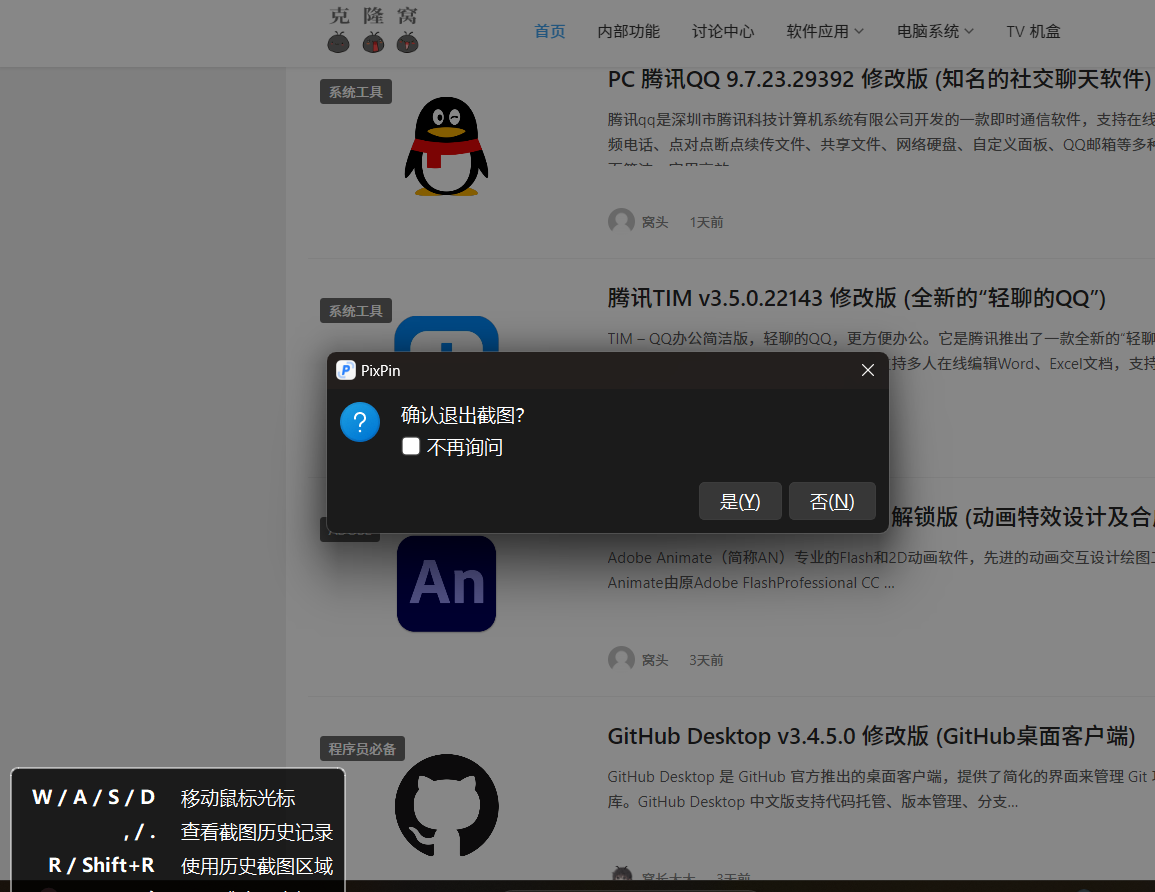Confirm exit with the 是(Y) button
The height and width of the screenshot is (892, 1155).
pyautogui.click(x=740, y=501)
